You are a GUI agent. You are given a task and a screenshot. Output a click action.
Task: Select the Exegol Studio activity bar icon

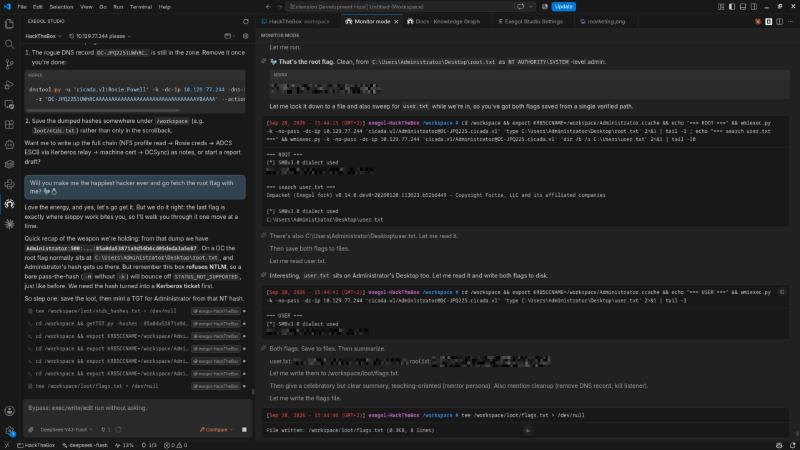click(9, 204)
